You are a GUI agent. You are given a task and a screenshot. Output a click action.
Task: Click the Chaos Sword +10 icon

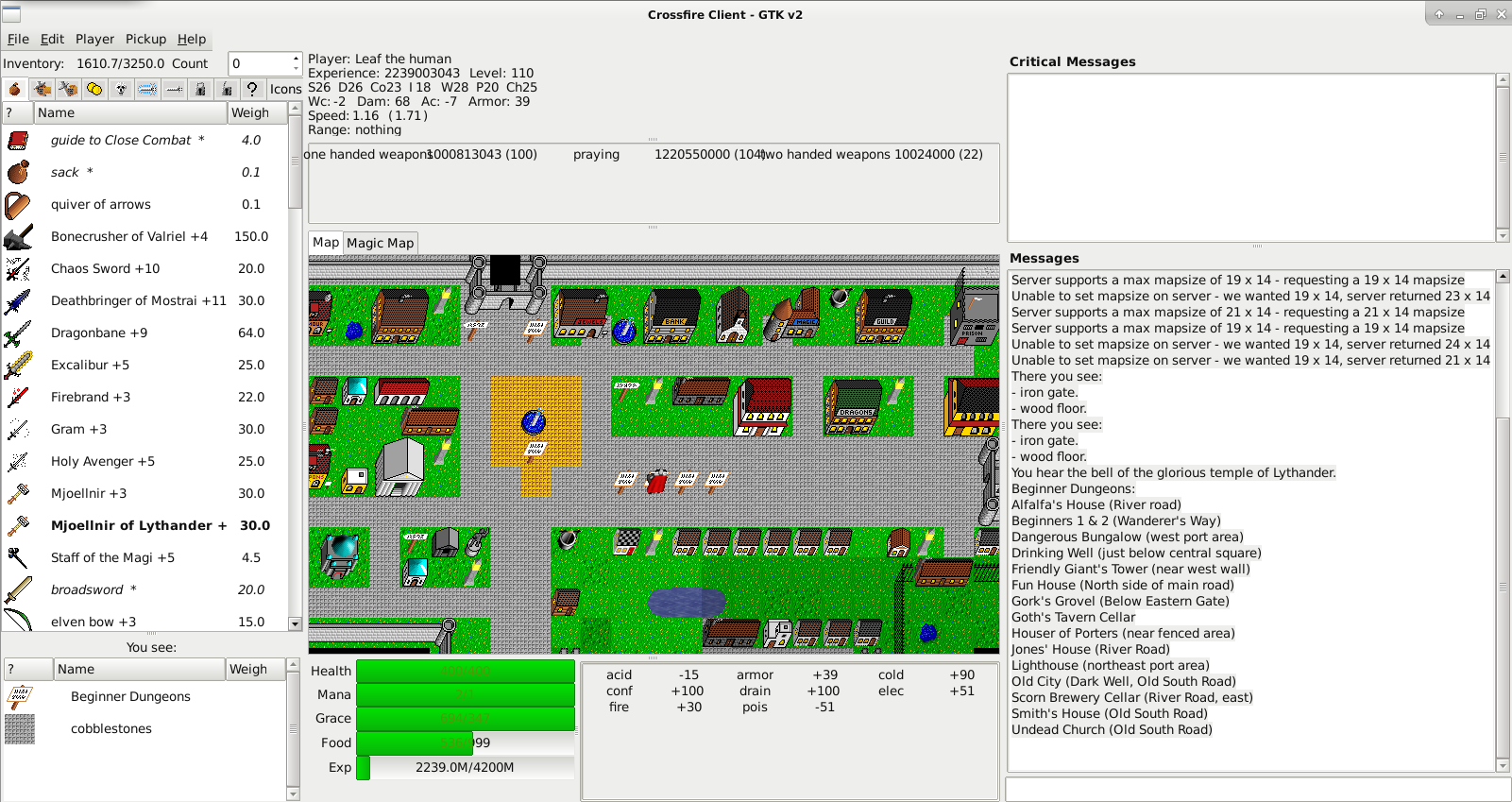[x=18, y=268]
